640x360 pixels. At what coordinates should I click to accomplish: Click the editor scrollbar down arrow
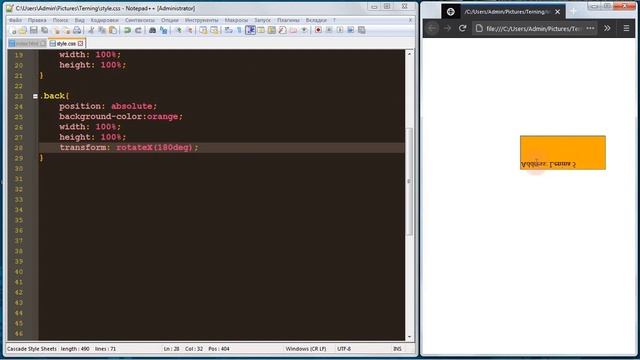[409, 337]
